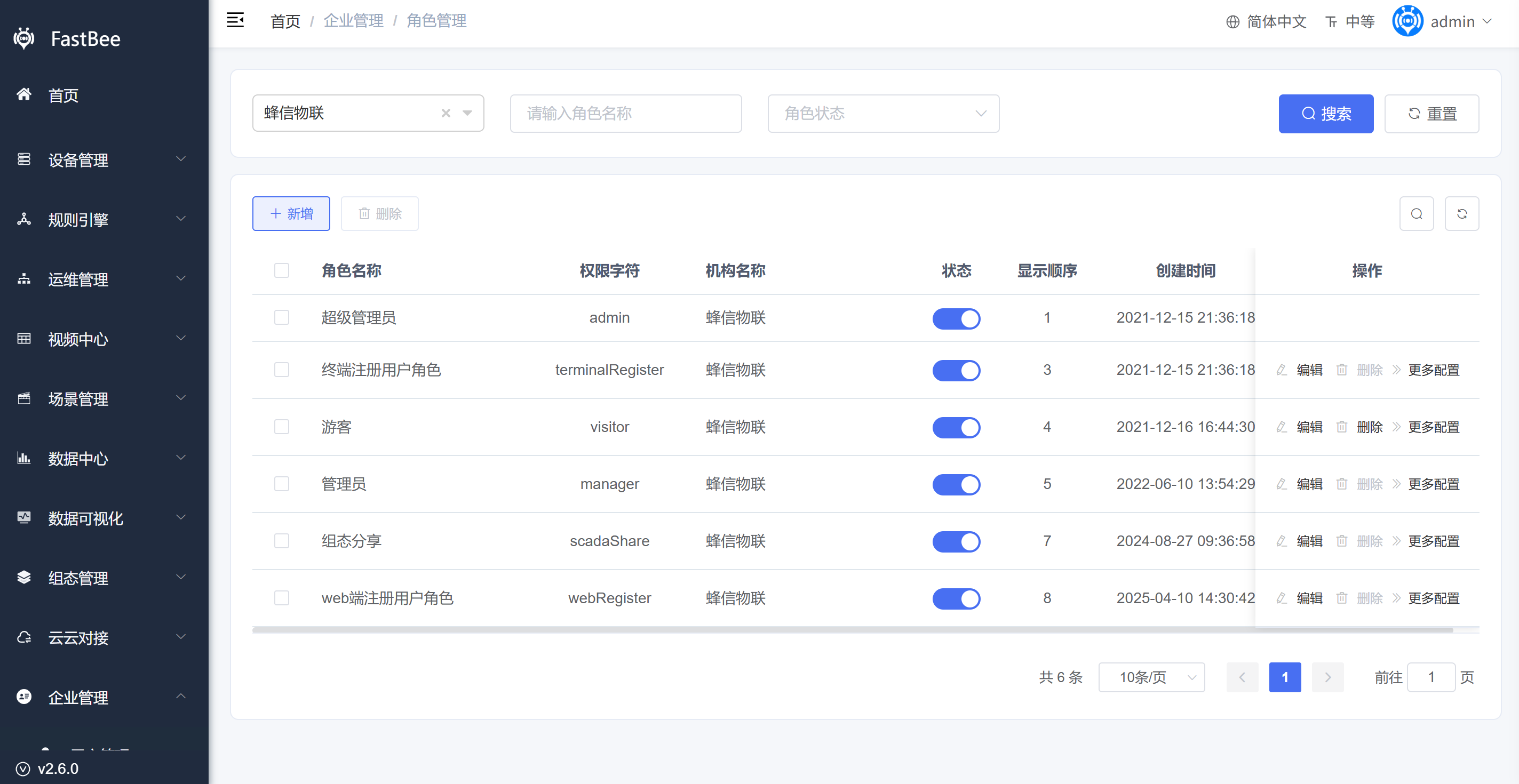Toggle status switch for 超级管理员
Screen dimensions: 1519x784
tap(956, 318)
